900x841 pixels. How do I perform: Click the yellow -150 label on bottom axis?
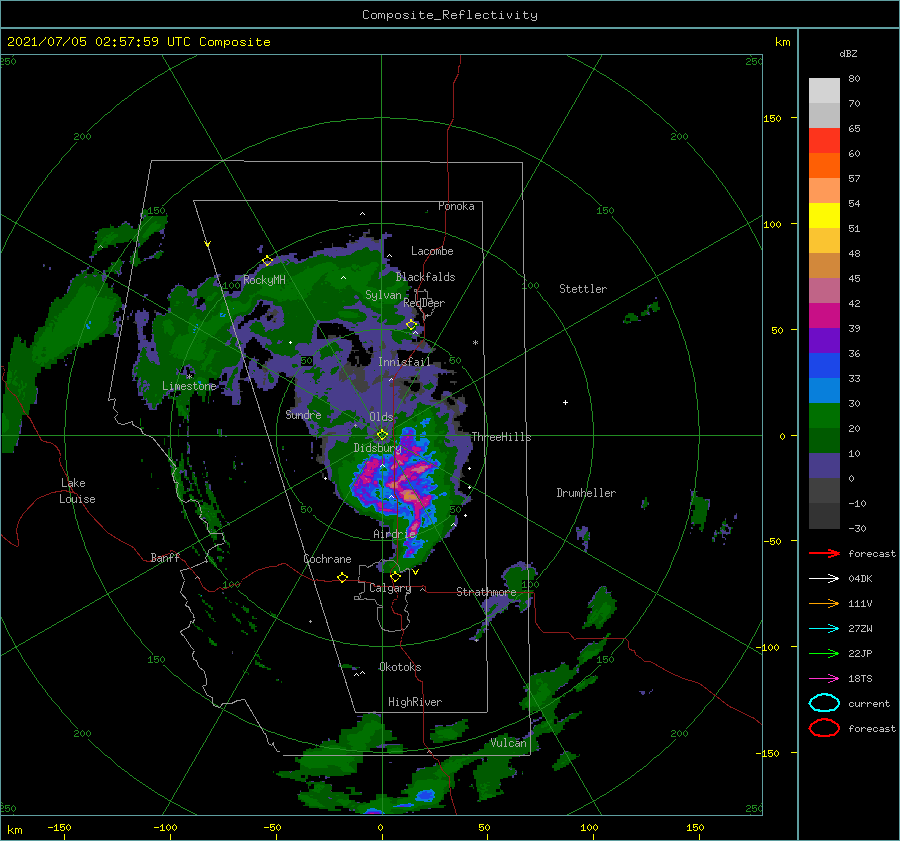click(x=59, y=827)
